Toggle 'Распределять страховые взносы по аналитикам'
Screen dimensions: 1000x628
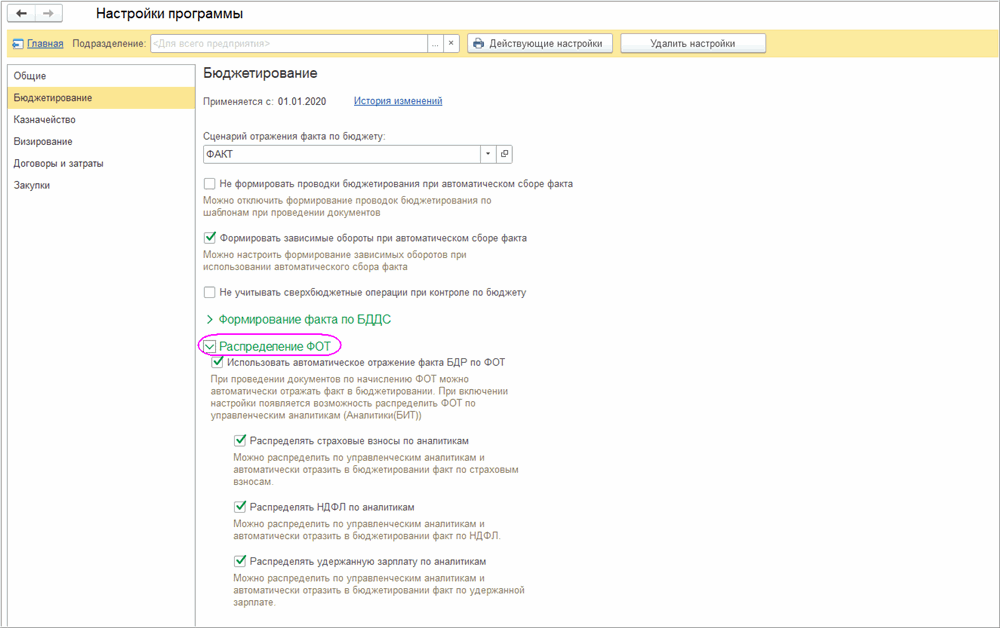240,440
